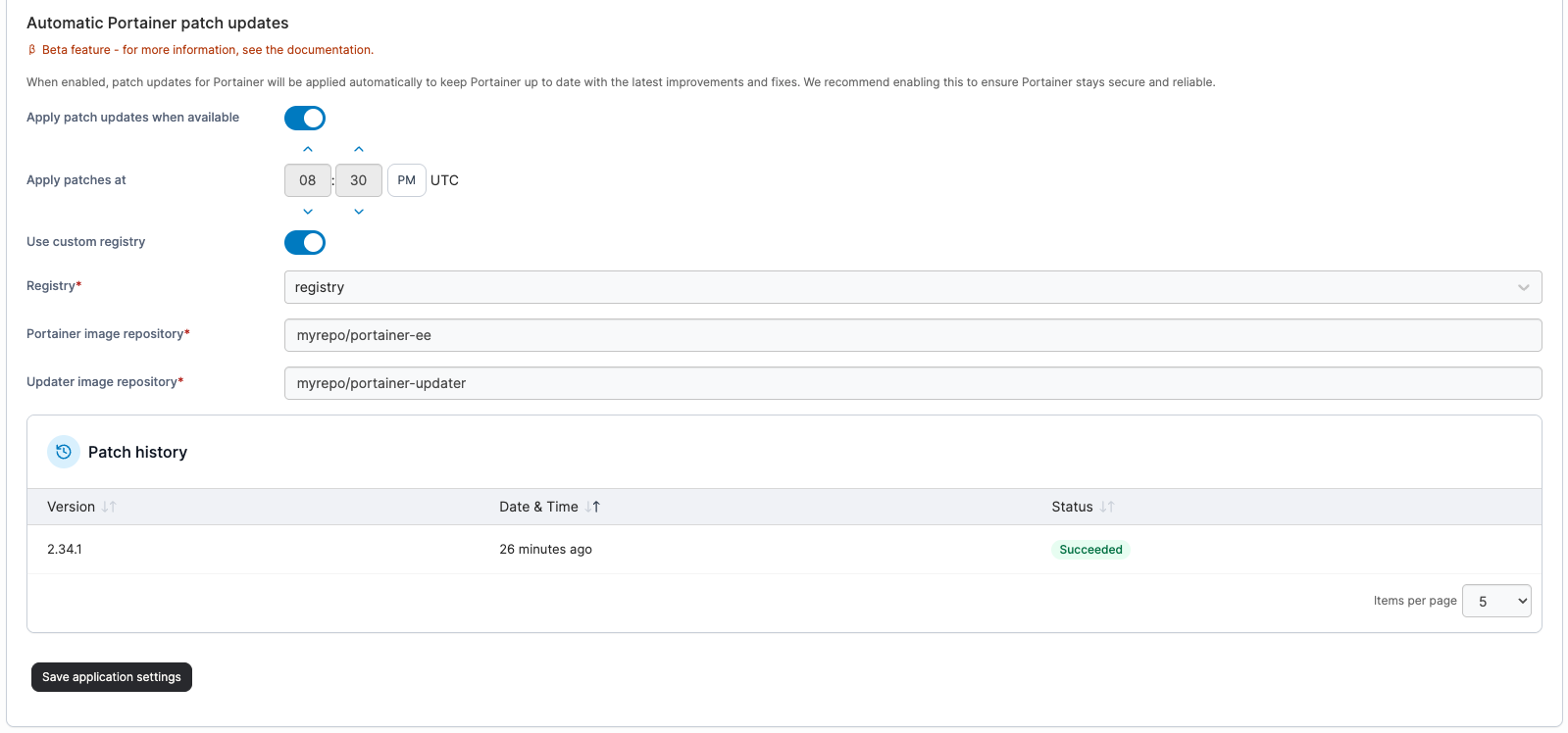Click the minute decrement down arrow
The width and height of the screenshot is (1568, 733).
[359, 212]
